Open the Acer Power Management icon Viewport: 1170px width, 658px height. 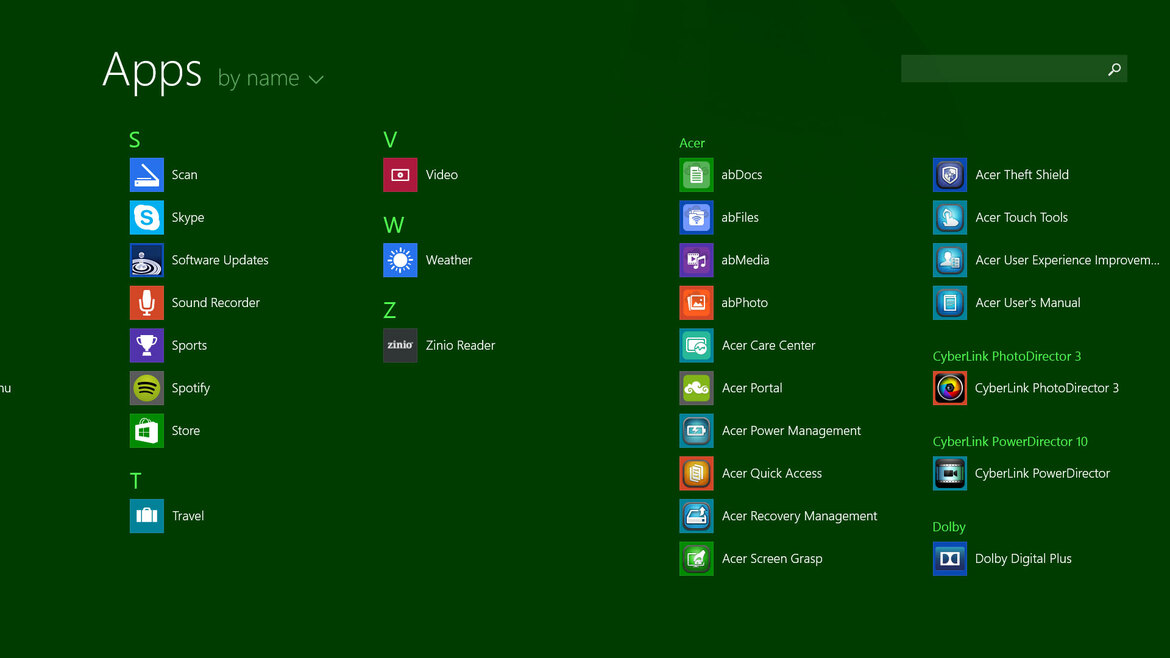[696, 430]
